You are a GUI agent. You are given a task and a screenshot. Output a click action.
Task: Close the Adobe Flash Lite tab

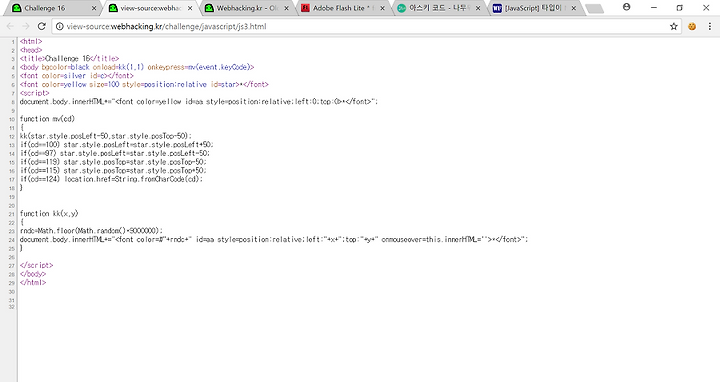(x=382, y=8)
